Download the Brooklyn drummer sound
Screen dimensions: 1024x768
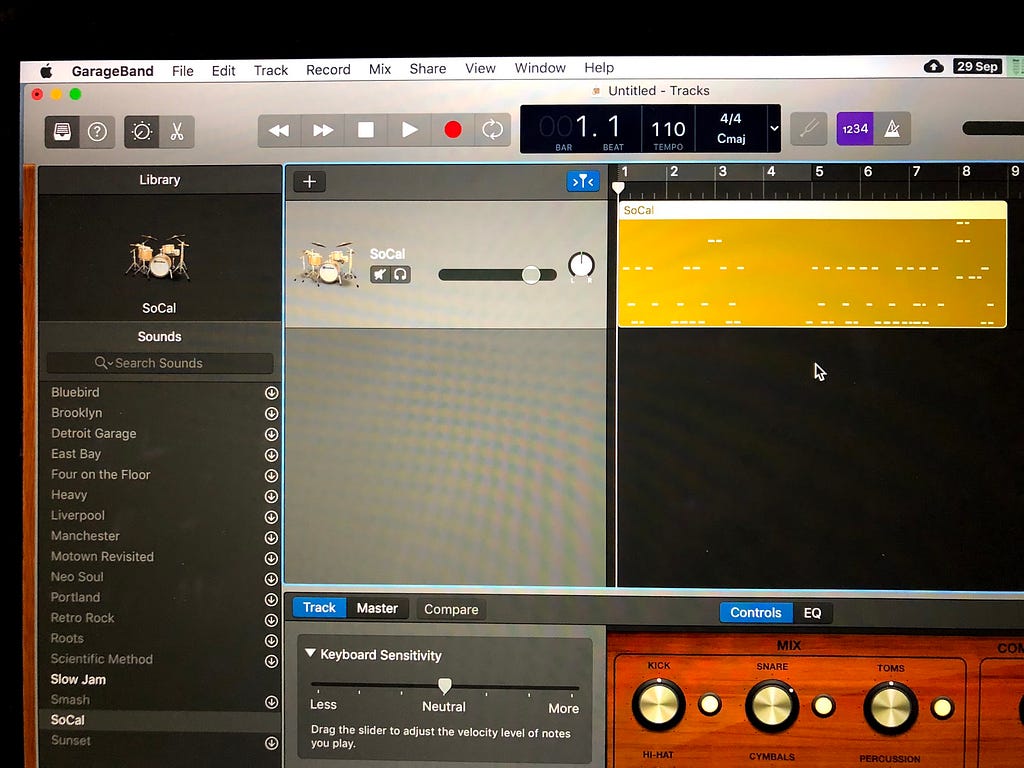tap(272, 413)
